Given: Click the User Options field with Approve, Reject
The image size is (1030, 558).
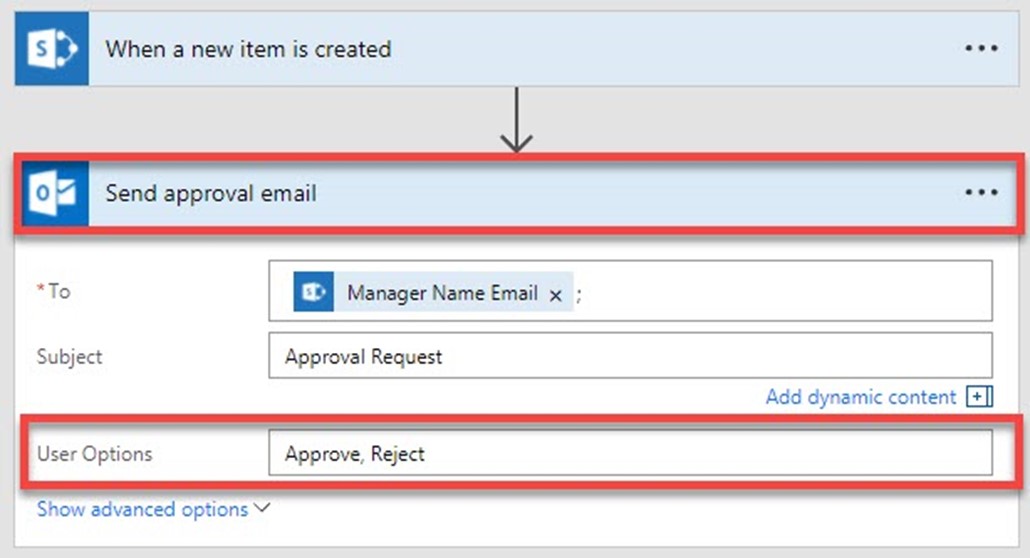Looking at the screenshot, I should [630, 453].
